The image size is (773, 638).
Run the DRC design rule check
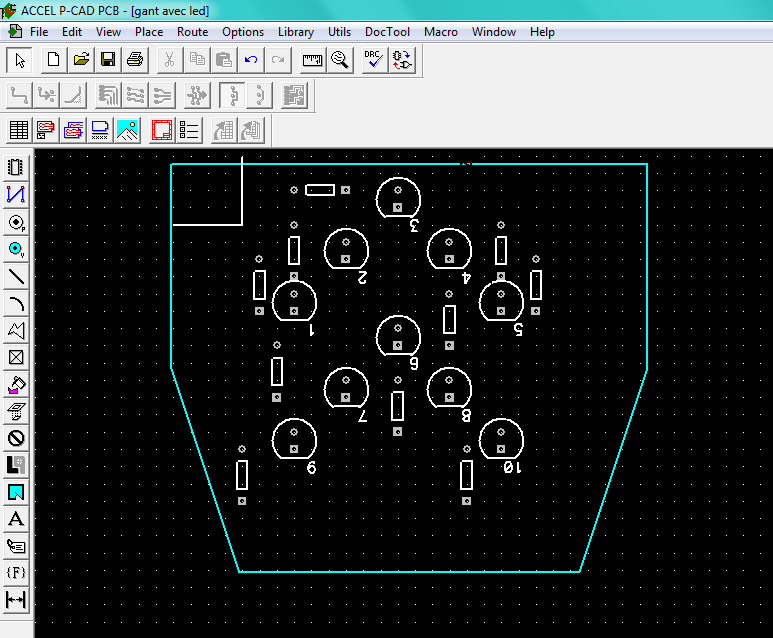pos(375,60)
